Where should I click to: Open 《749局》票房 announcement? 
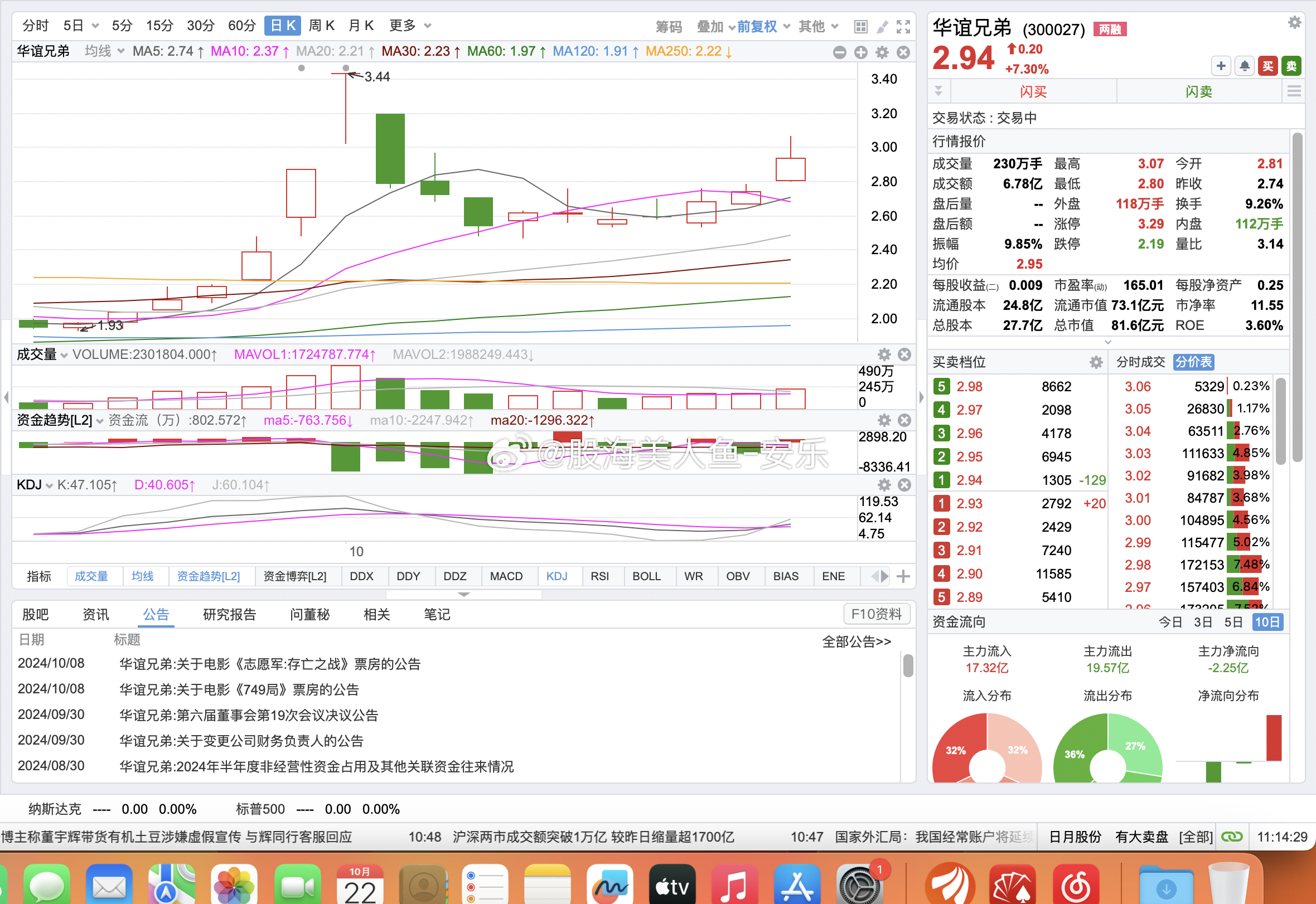pos(239,690)
